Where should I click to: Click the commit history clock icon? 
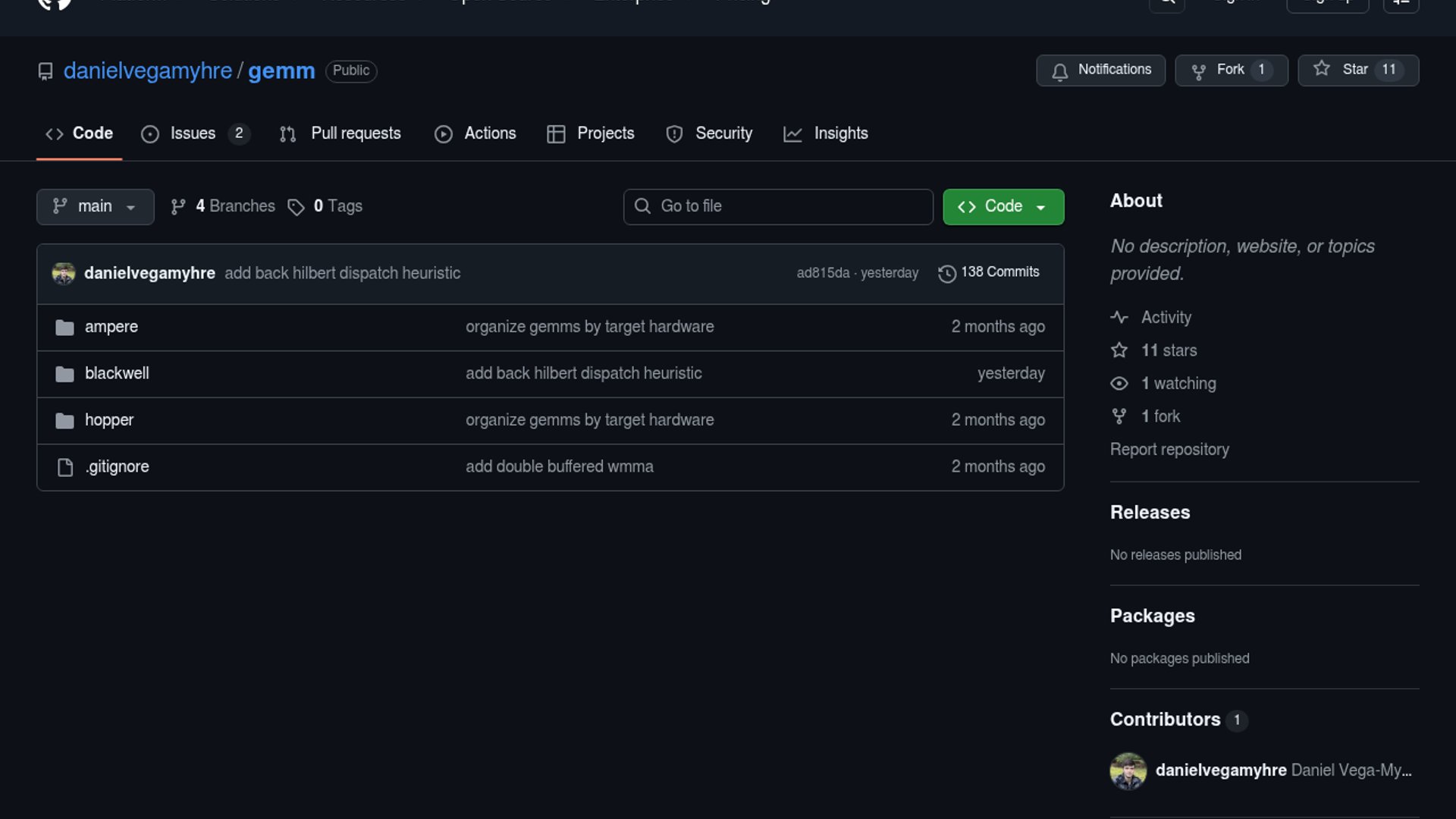coord(946,273)
